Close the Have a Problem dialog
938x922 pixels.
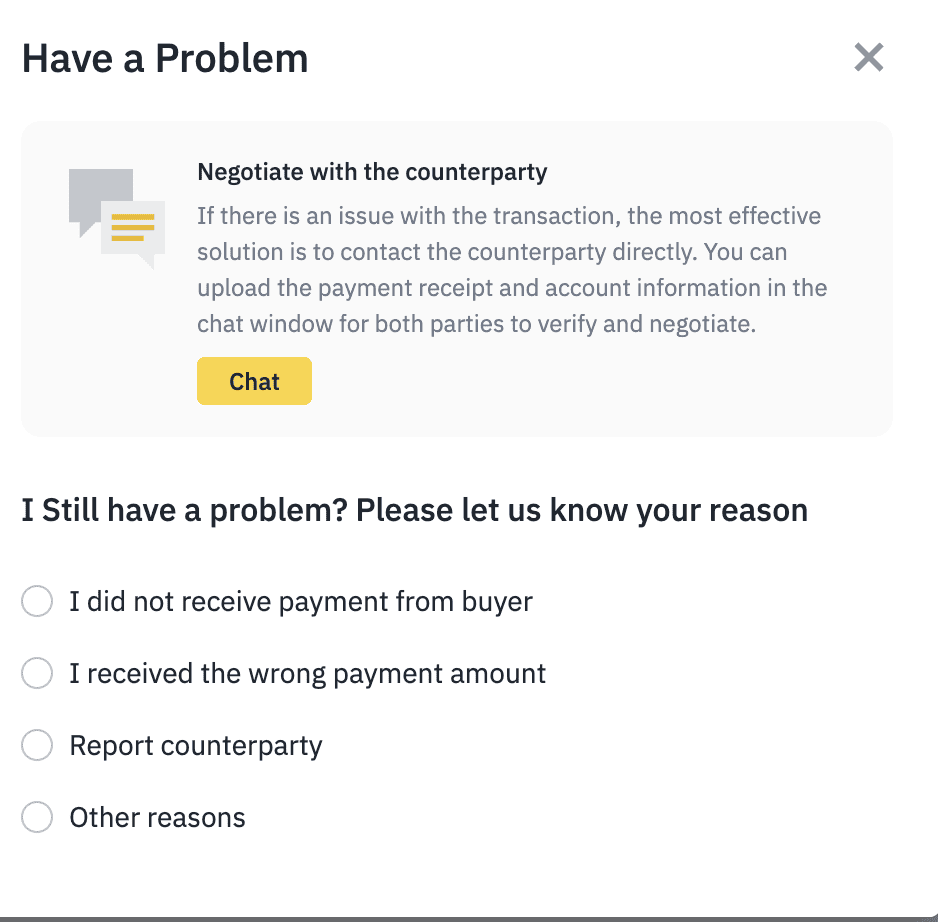(868, 58)
